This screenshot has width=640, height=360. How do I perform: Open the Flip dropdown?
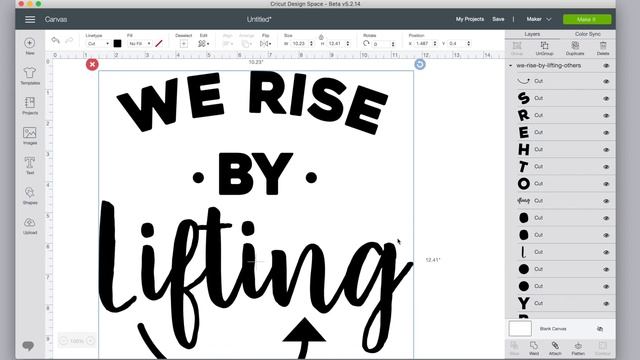coord(266,44)
